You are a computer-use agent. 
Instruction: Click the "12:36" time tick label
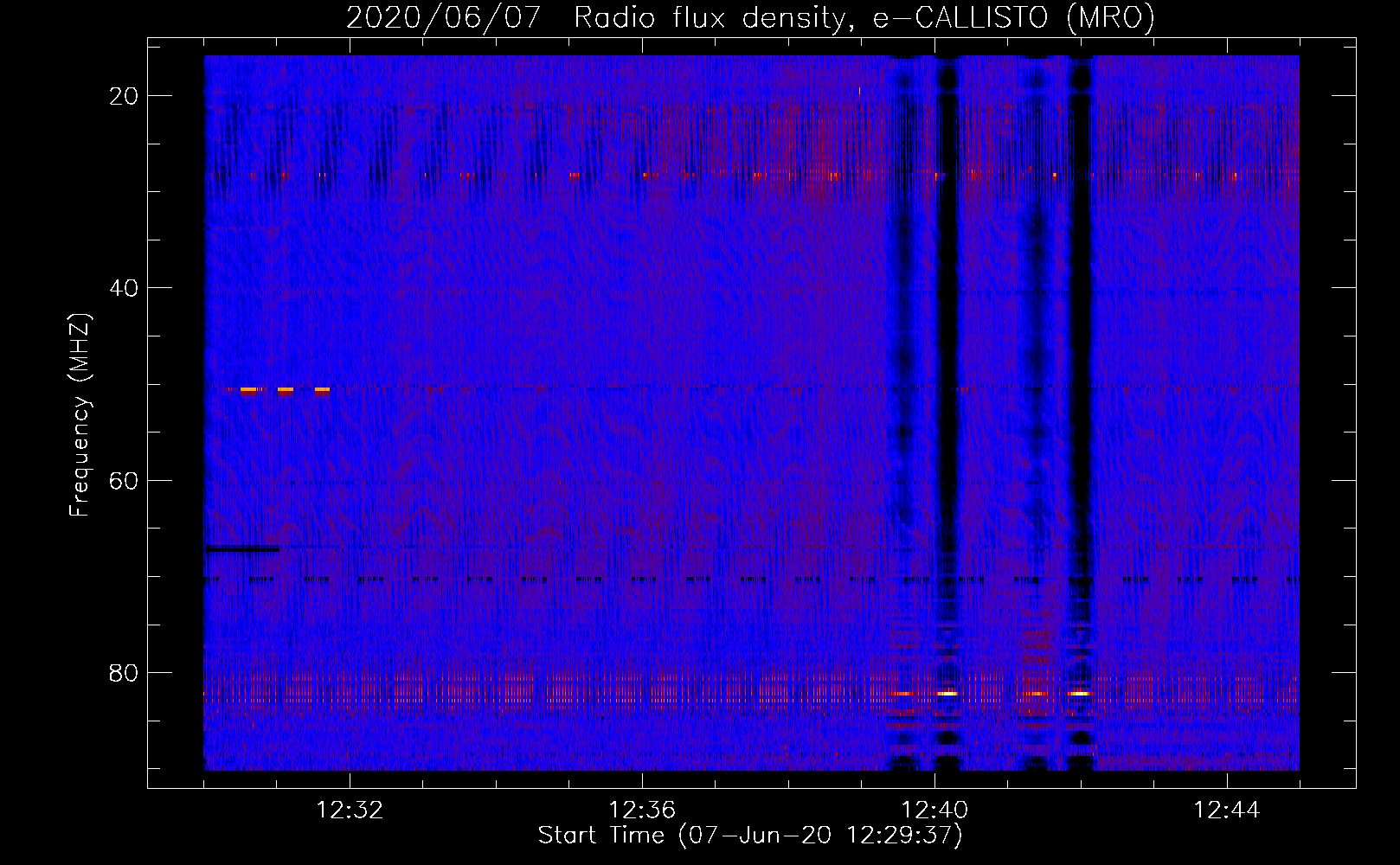(x=642, y=811)
